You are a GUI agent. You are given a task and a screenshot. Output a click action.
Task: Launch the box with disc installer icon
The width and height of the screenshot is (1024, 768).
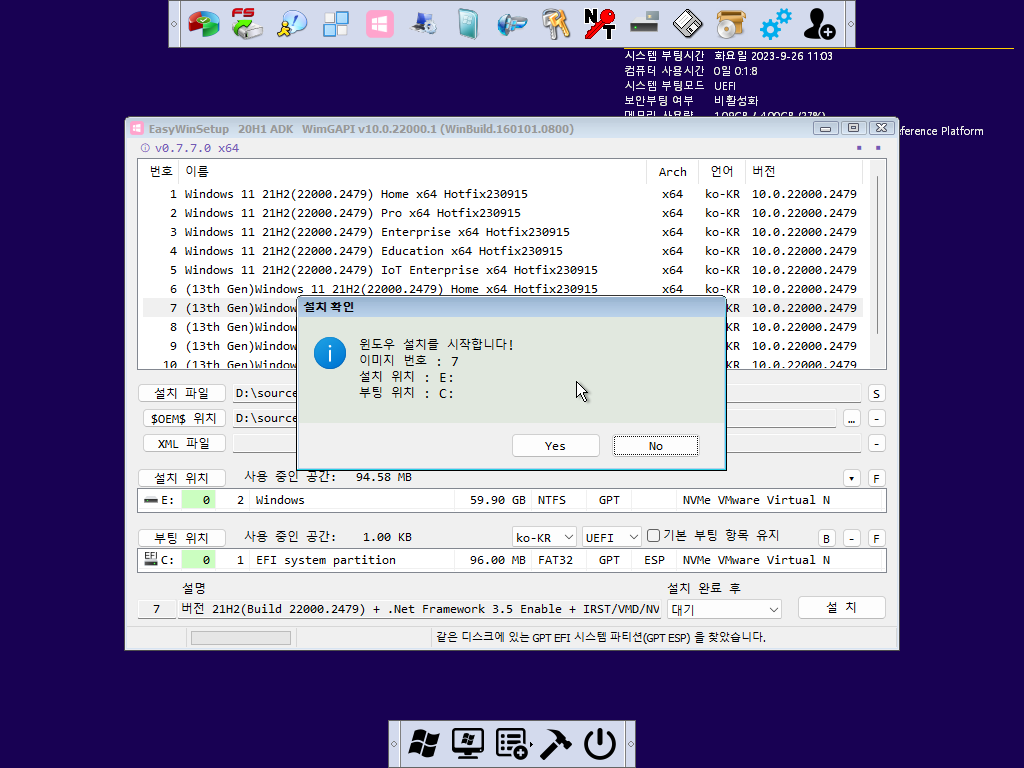click(731, 24)
